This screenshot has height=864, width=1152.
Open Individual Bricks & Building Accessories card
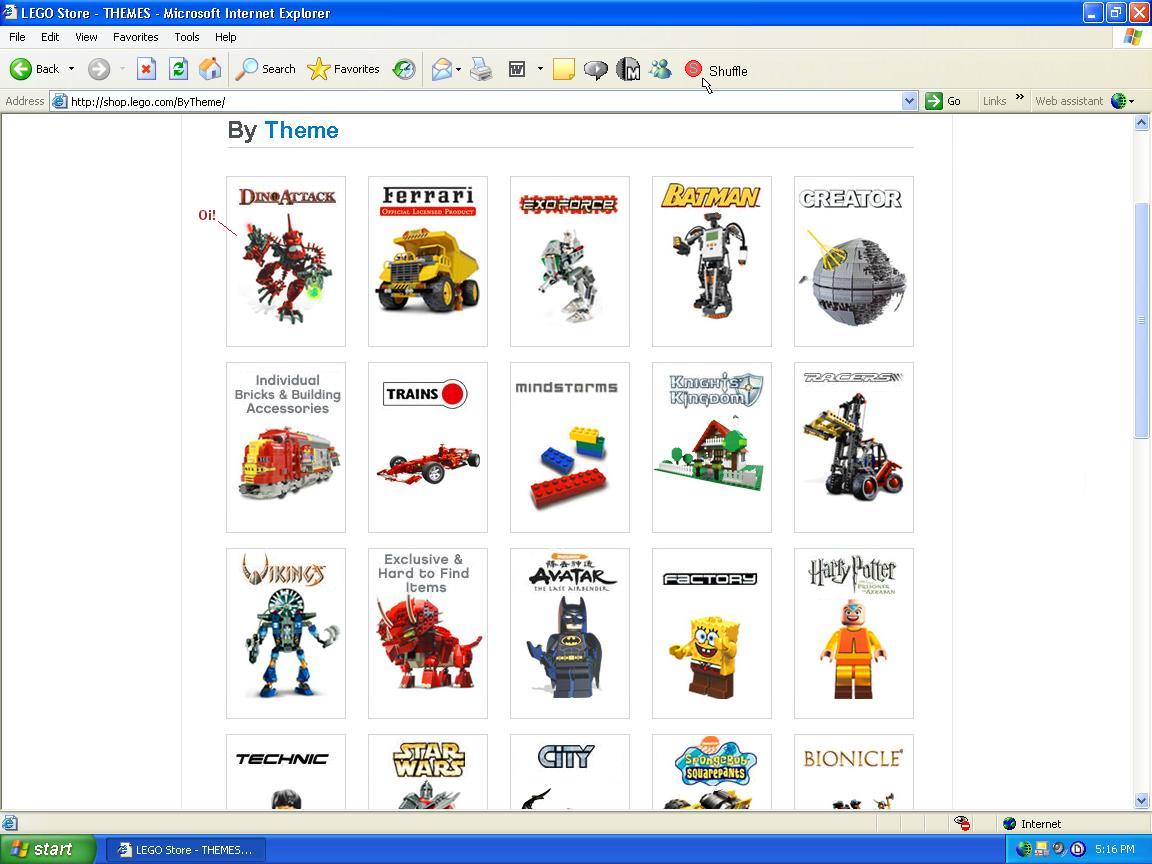tap(286, 447)
